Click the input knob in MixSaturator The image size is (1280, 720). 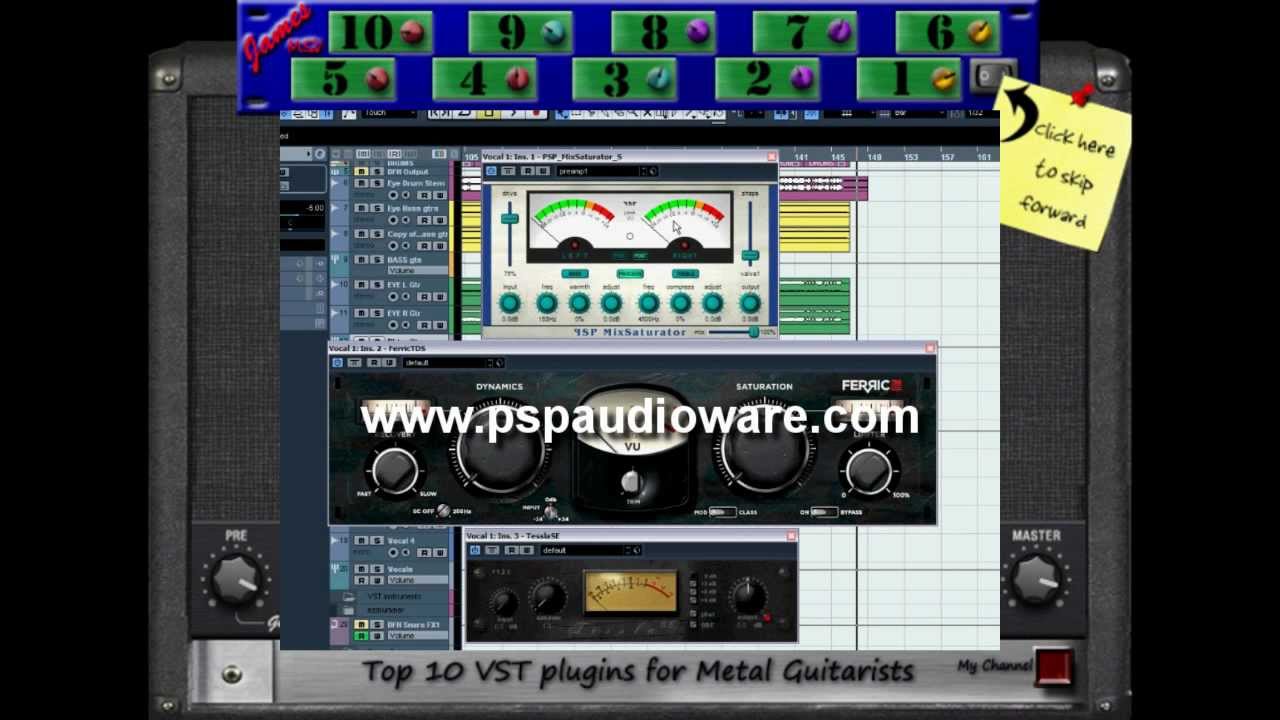pos(509,303)
